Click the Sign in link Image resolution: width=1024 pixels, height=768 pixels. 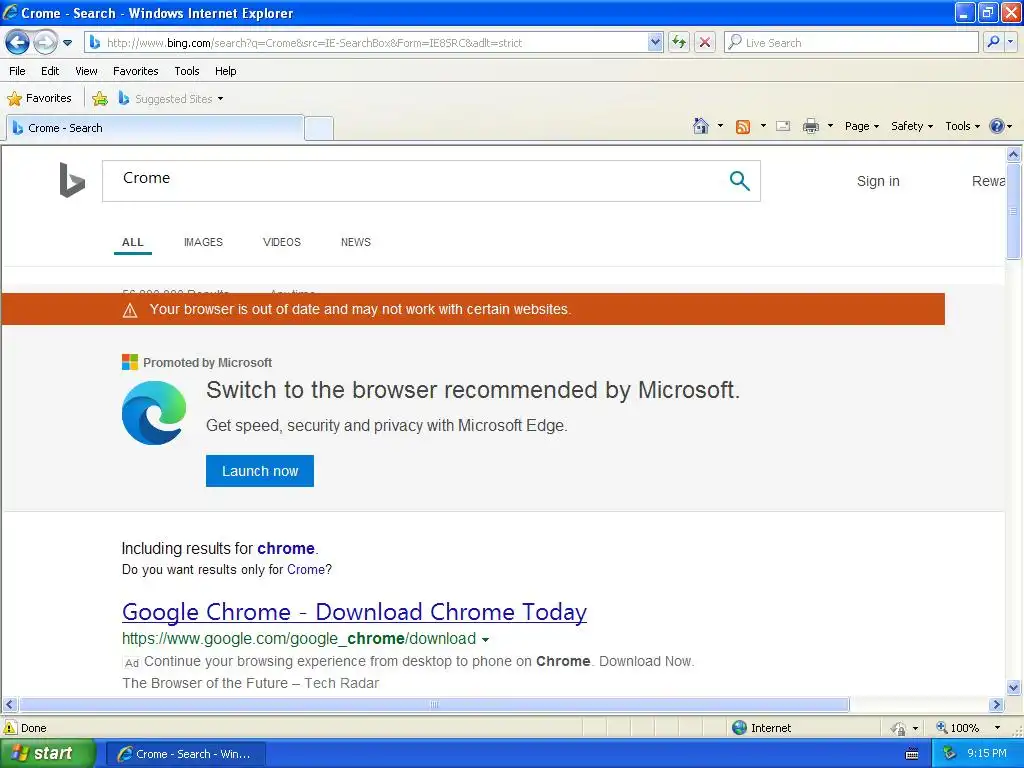(878, 181)
